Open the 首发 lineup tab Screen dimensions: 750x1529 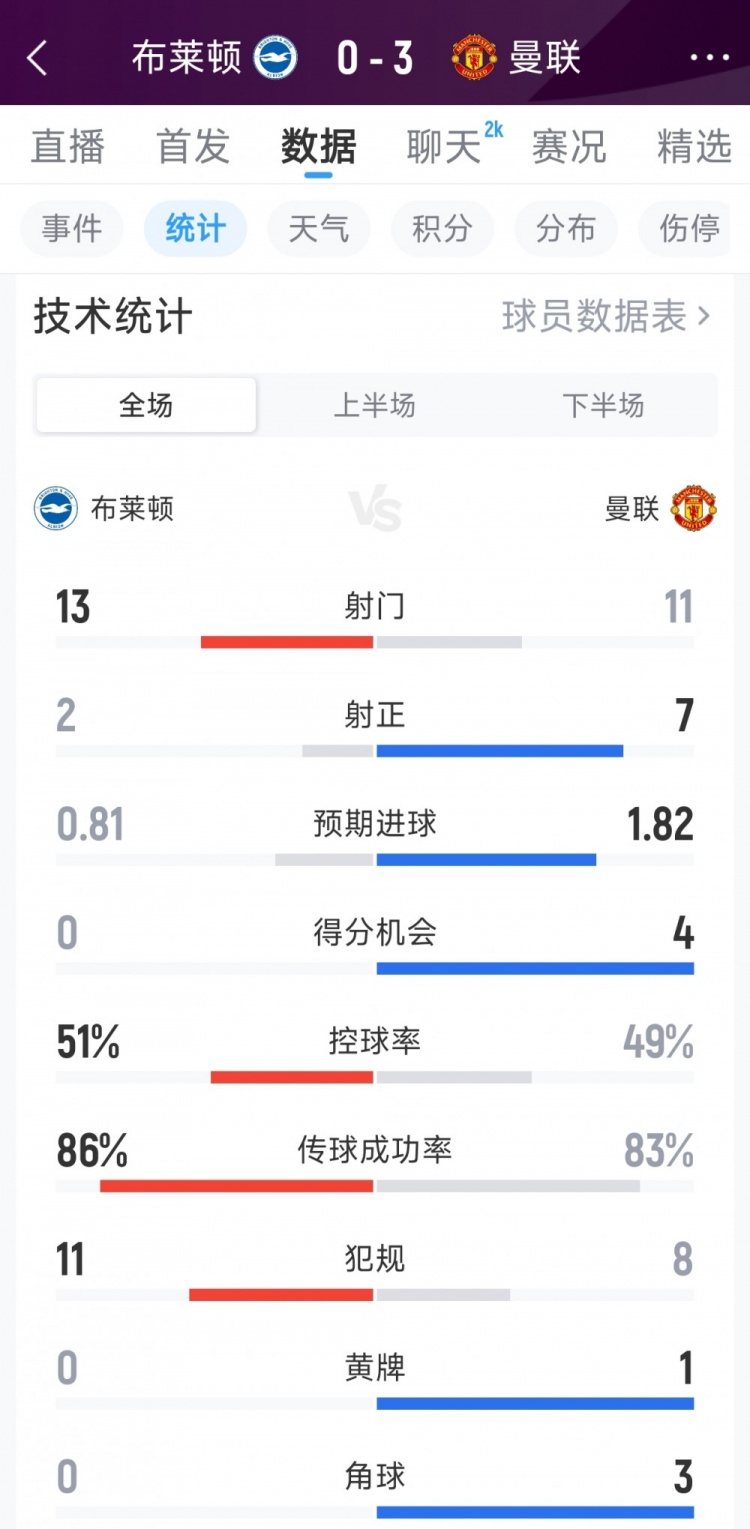[193, 147]
